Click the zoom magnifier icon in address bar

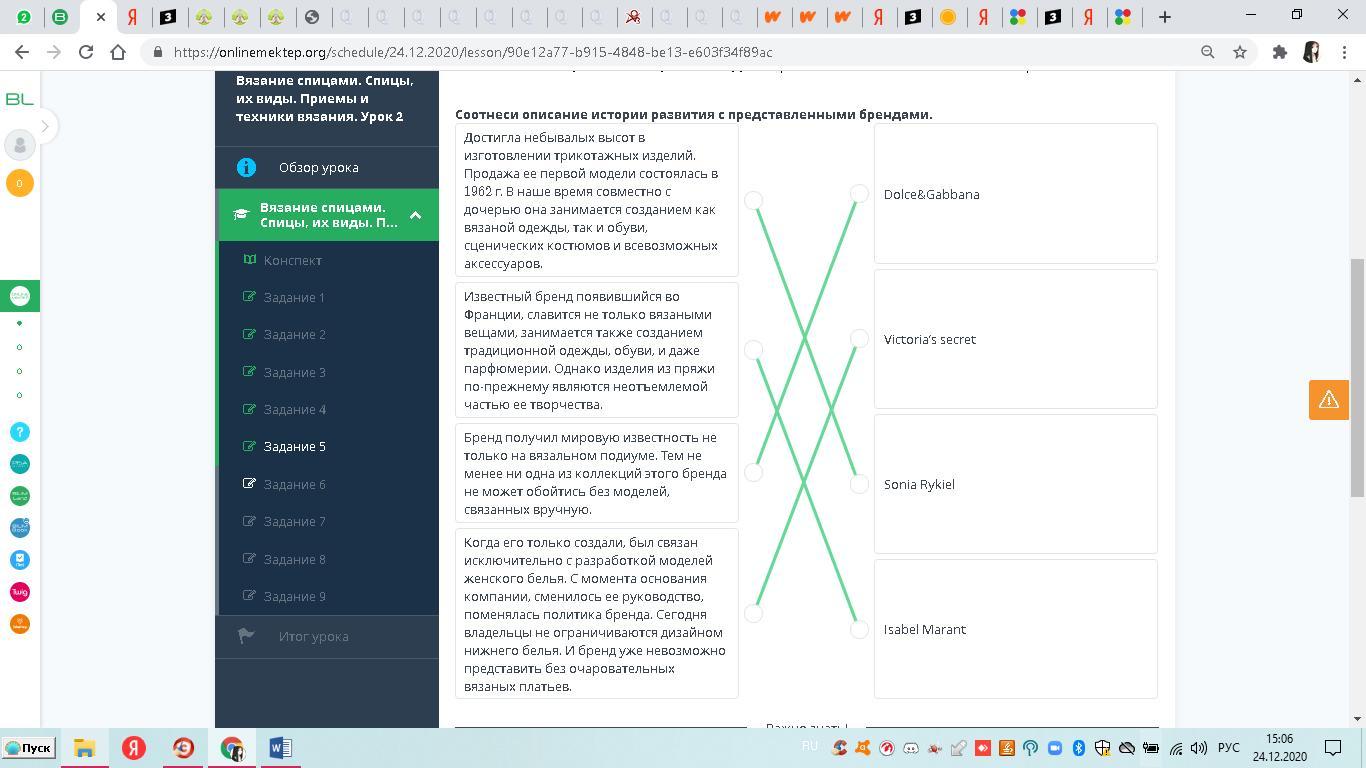point(1207,52)
